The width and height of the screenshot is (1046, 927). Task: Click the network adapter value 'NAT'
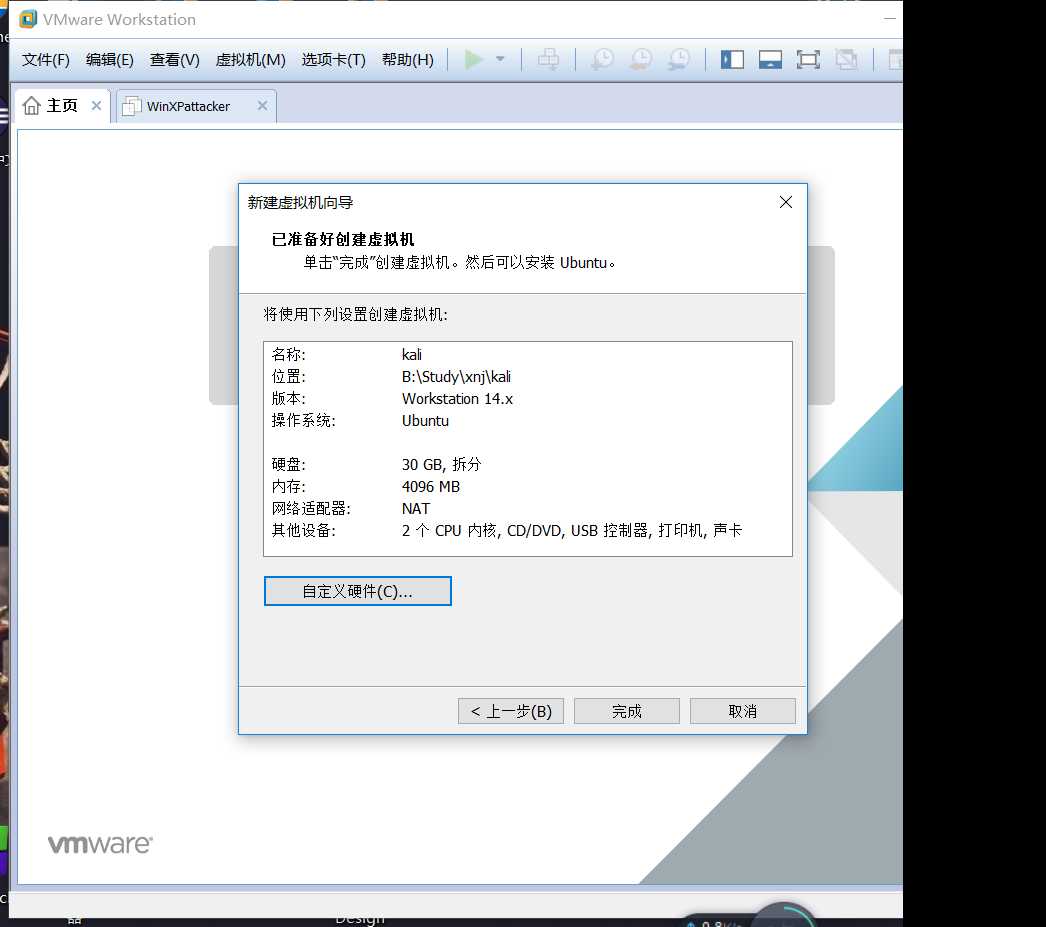[416, 509]
